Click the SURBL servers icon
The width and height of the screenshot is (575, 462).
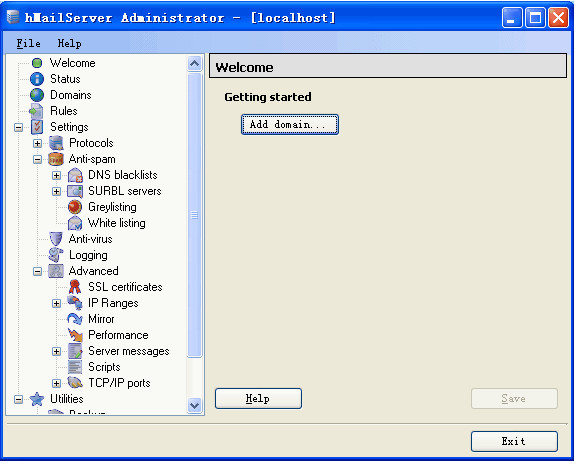75,191
